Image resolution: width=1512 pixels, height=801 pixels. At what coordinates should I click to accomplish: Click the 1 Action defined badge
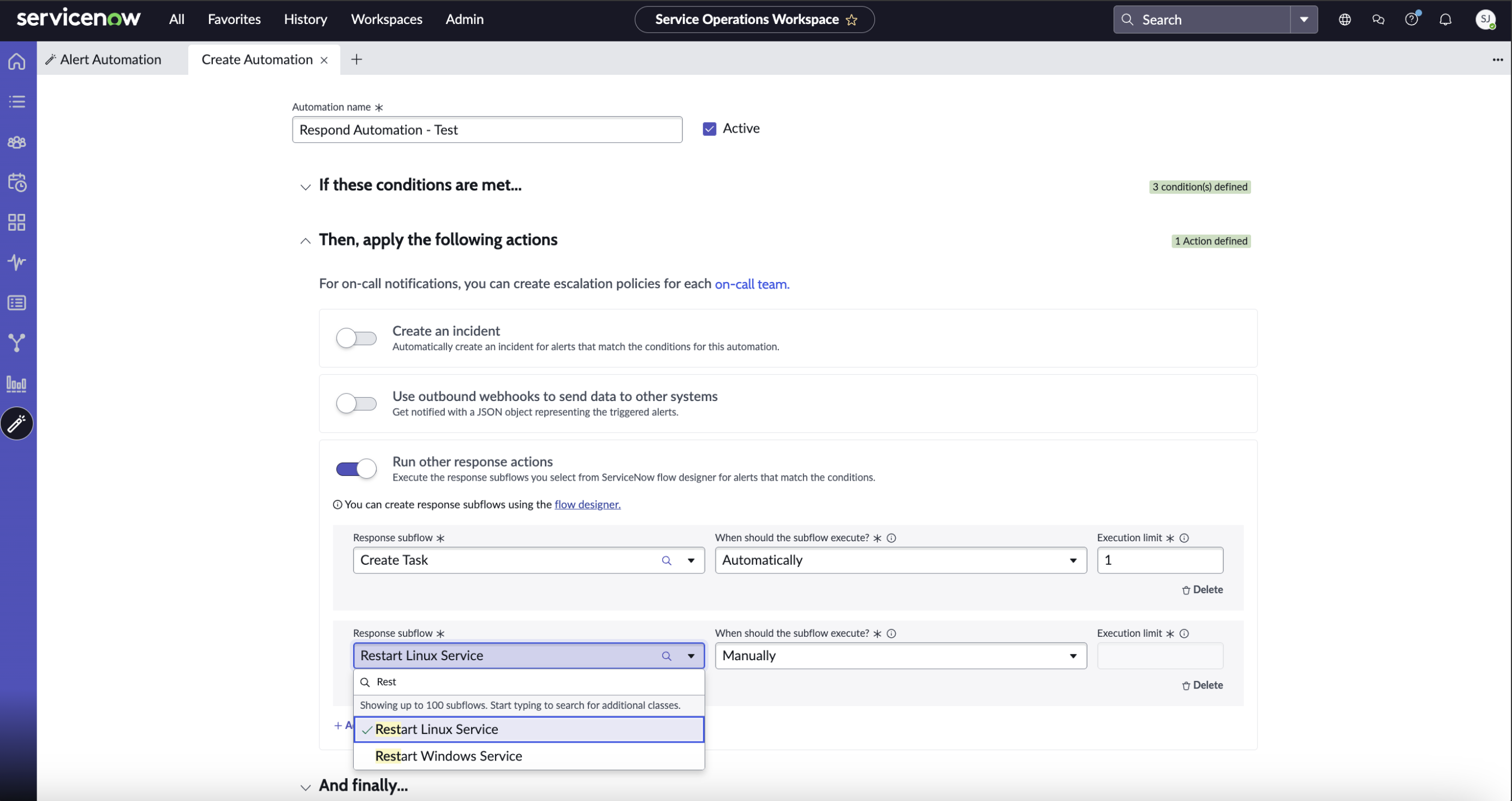point(1211,241)
